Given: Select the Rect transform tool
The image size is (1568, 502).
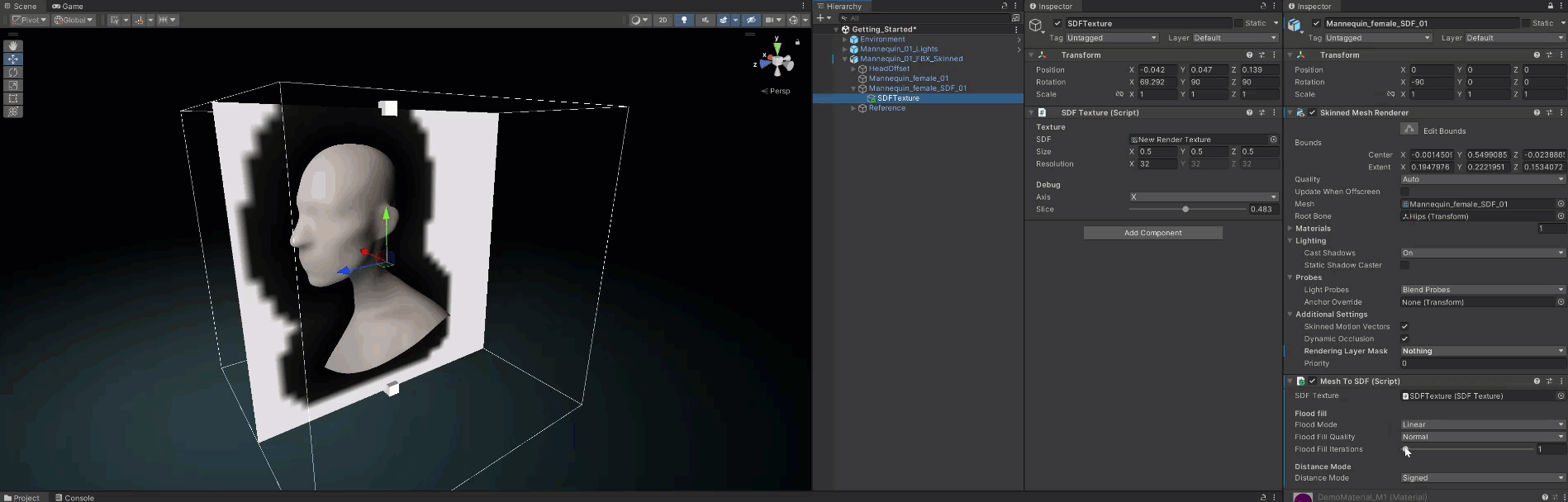Looking at the screenshot, I should tap(13, 98).
